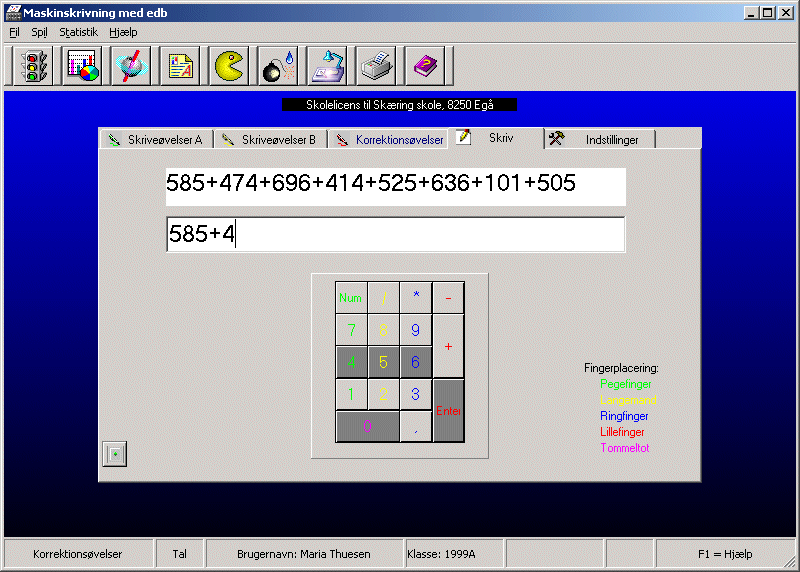
Task: Click the printer toolbar icon
Action: [376, 66]
